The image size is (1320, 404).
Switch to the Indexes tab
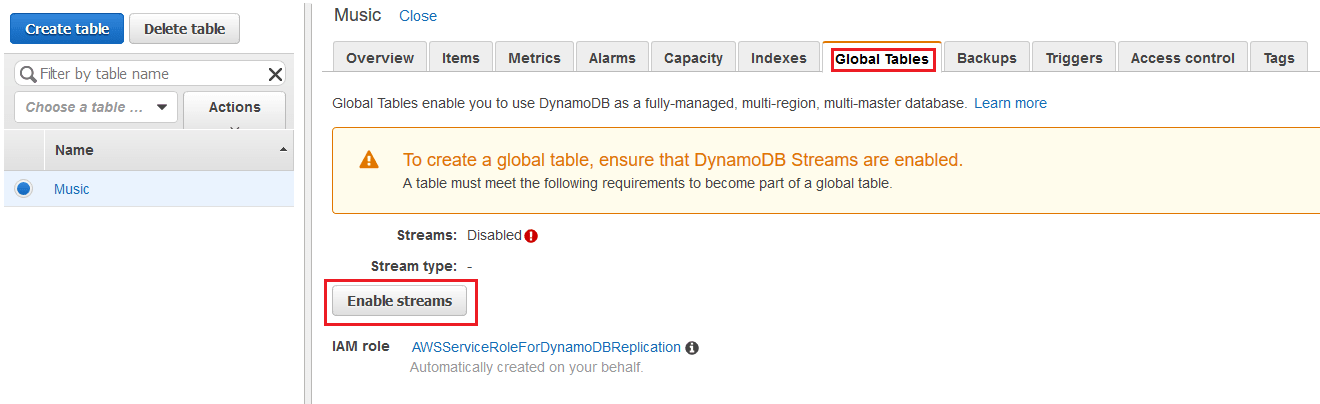778,58
